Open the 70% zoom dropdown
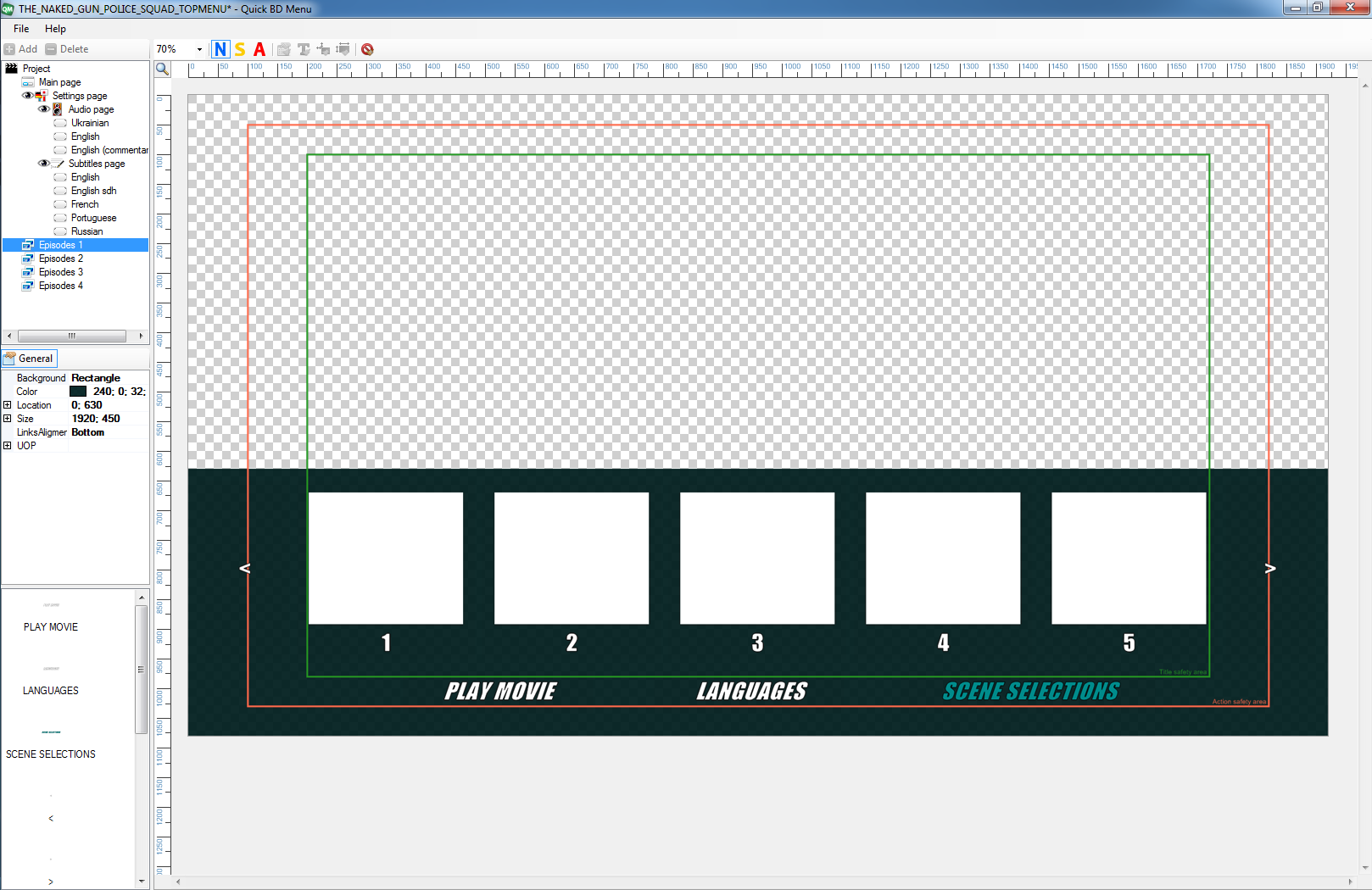This screenshot has width=1372, height=890. (199, 49)
